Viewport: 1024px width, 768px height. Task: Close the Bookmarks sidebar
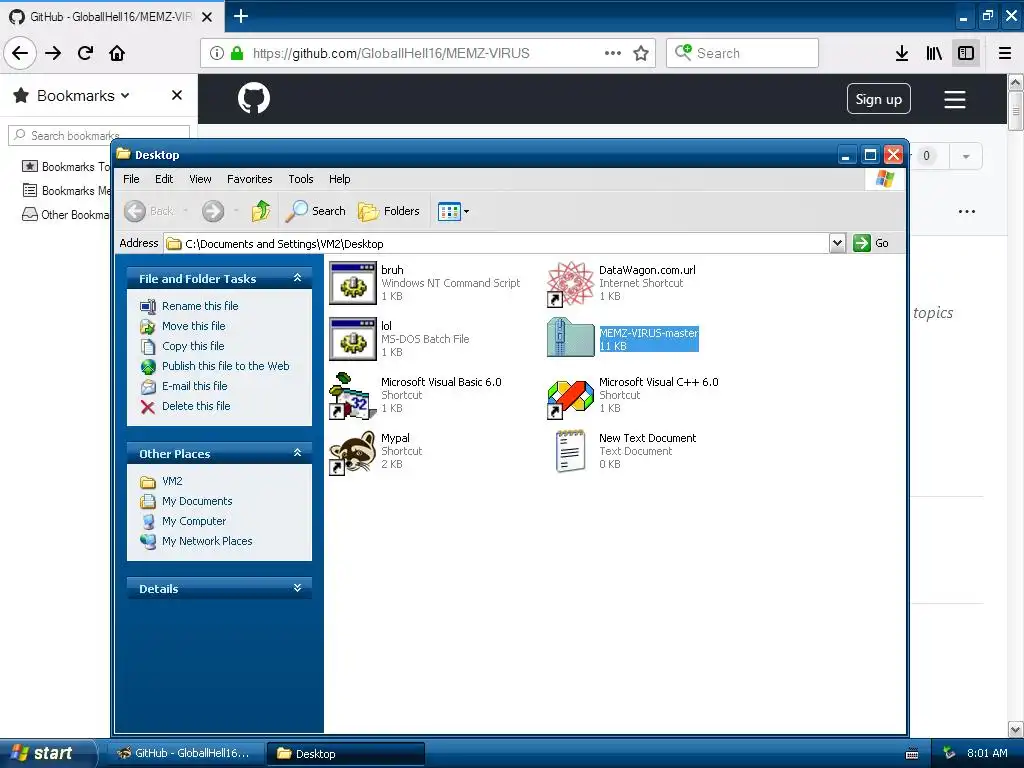[176, 95]
